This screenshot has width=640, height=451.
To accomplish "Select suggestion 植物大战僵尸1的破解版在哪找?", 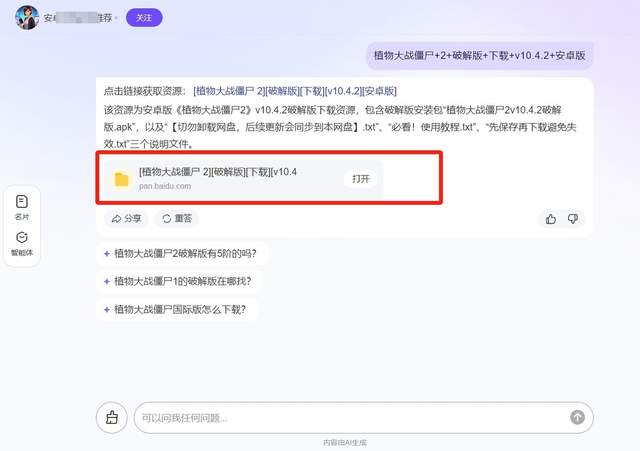I will 179,281.
